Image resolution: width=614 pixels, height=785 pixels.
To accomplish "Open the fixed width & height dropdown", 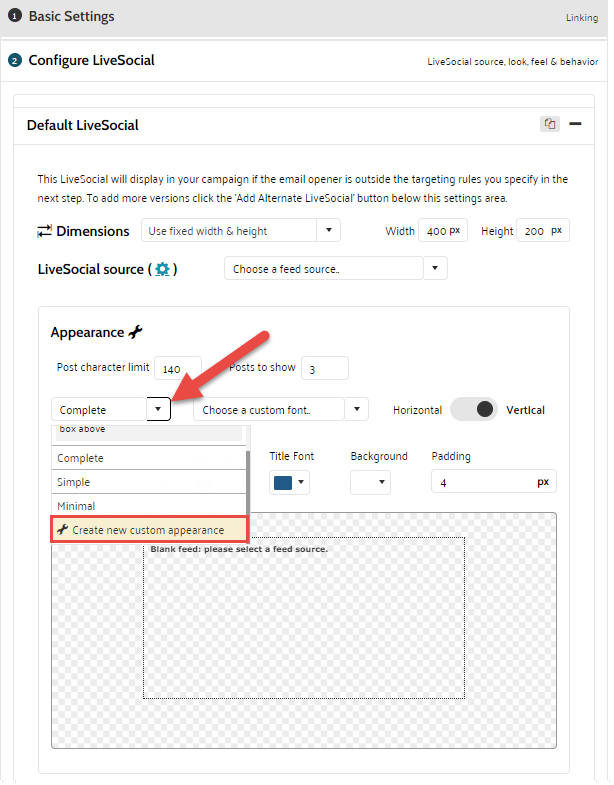I will [240, 231].
